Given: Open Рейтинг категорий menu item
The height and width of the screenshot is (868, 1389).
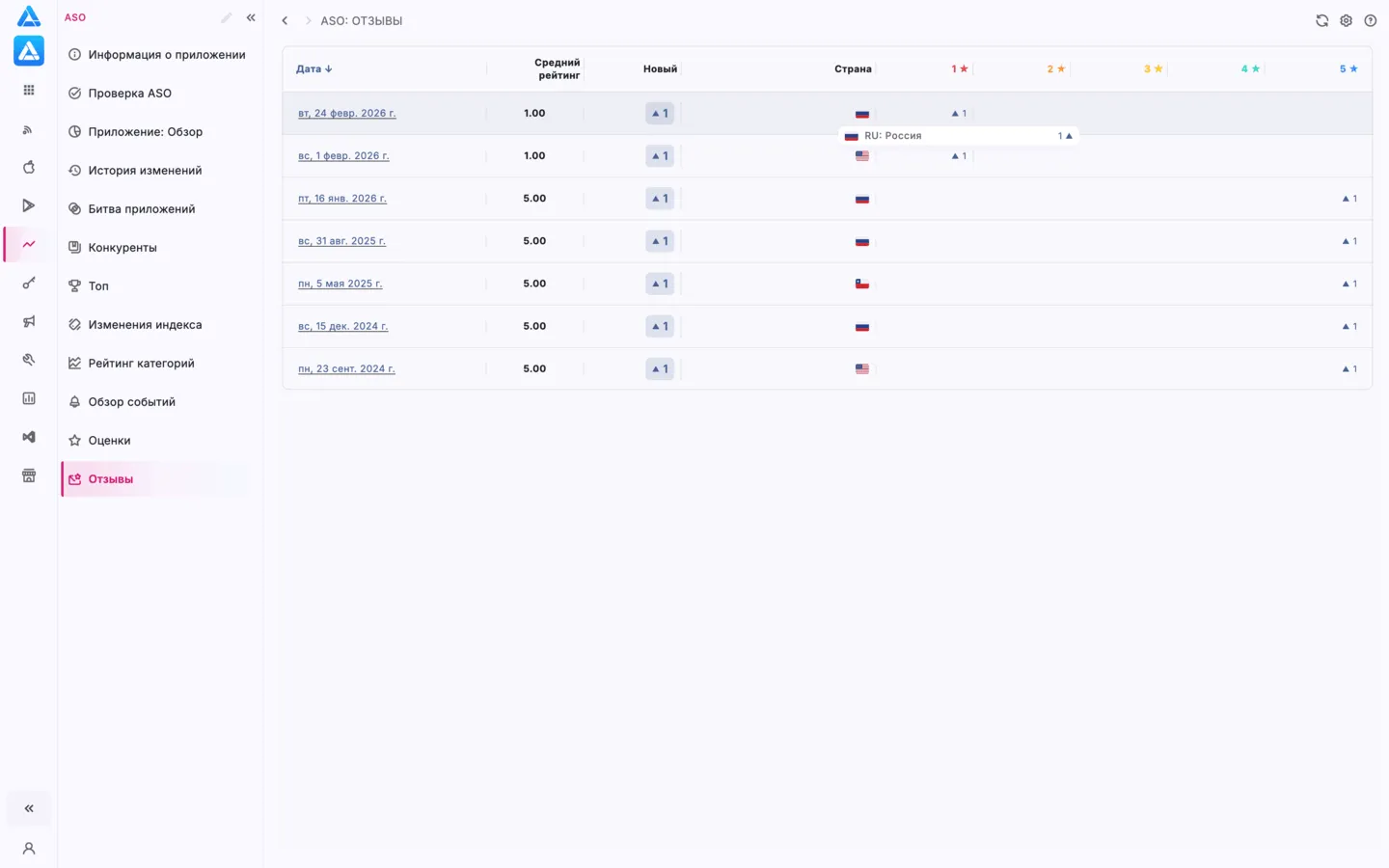Looking at the screenshot, I should tap(156, 364).
